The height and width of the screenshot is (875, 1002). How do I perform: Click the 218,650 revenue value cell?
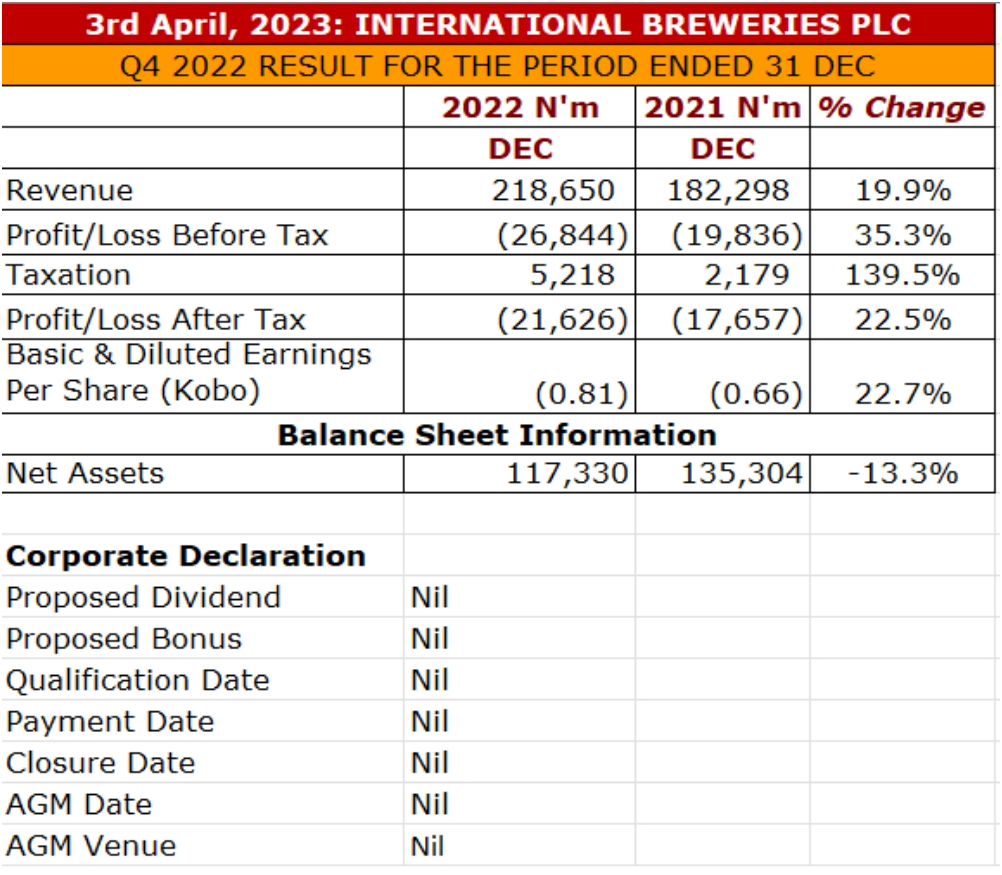[x=552, y=190]
